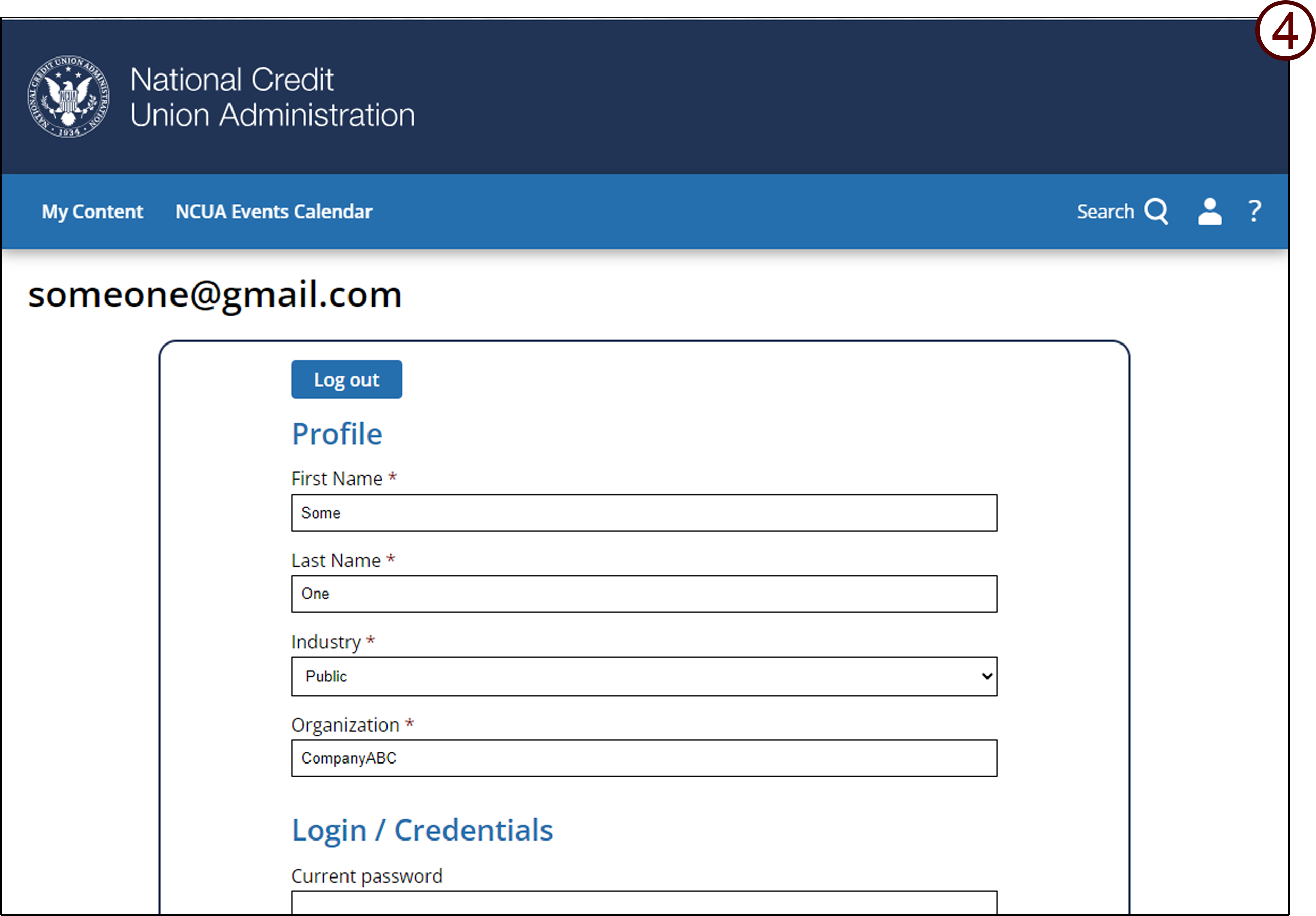Click the First Name input field
The height and width of the screenshot is (916, 1316).
point(645,511)
